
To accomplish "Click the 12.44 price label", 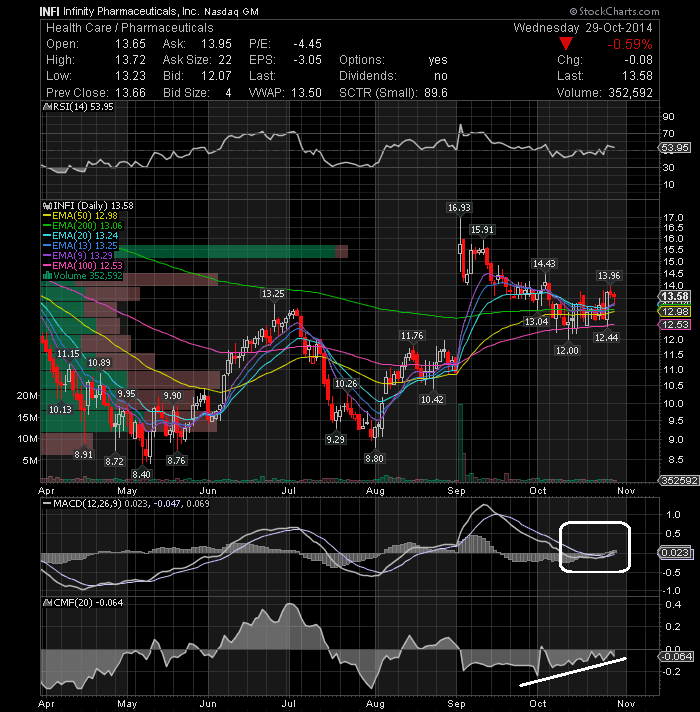I will click(606, 337).
